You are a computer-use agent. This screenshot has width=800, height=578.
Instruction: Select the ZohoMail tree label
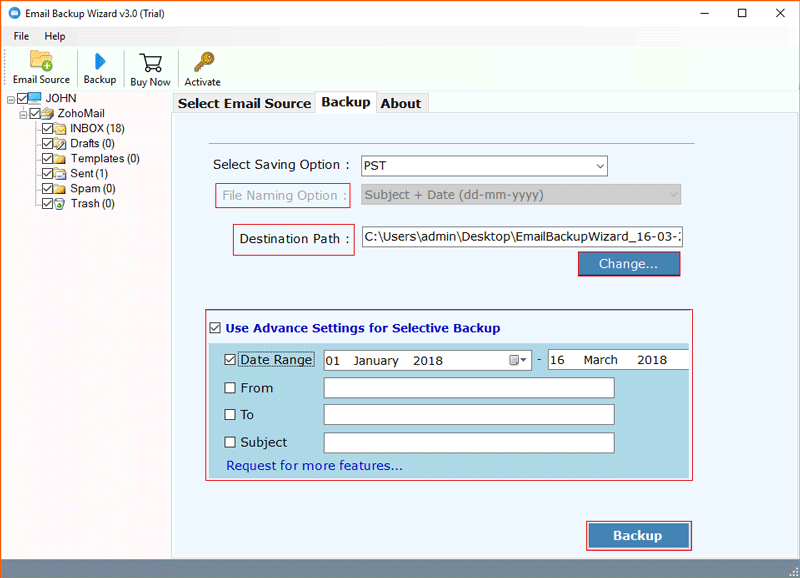point(81,113)
